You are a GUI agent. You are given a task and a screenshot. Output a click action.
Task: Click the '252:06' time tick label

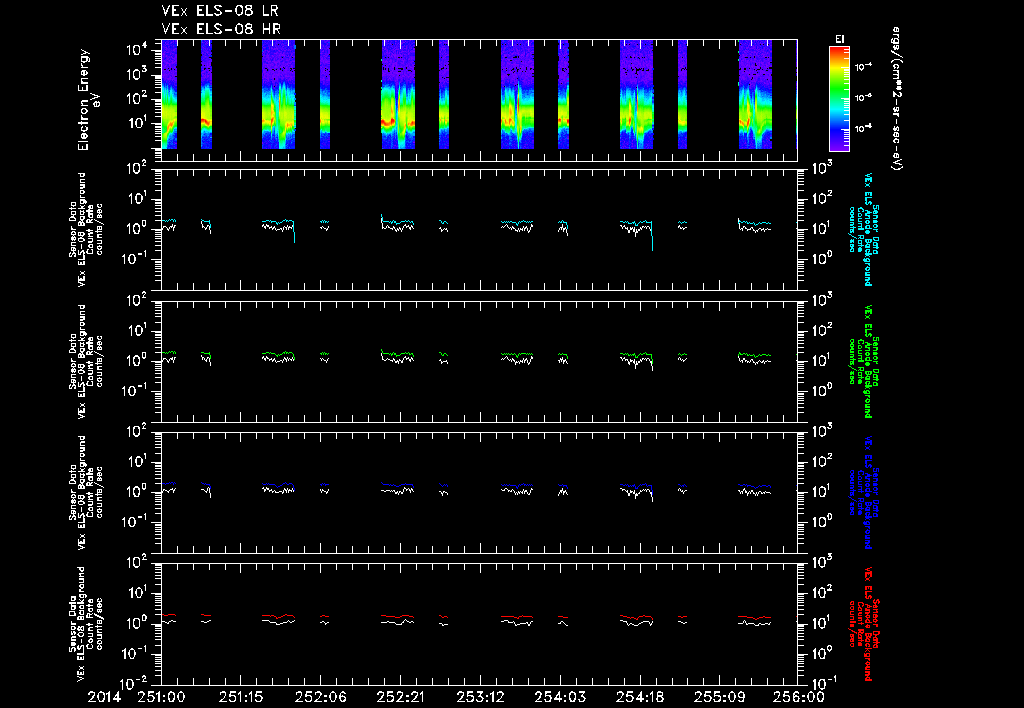[321, 698]
